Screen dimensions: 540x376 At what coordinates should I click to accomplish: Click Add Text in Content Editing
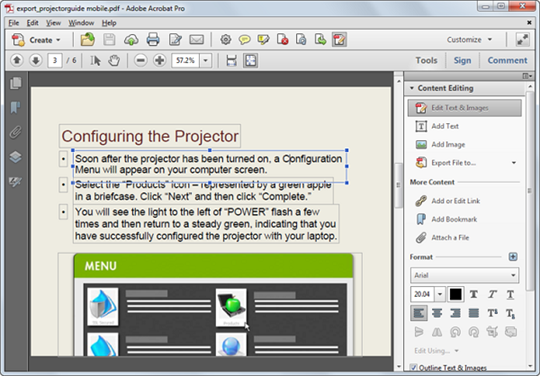click(x=445, y=126)
